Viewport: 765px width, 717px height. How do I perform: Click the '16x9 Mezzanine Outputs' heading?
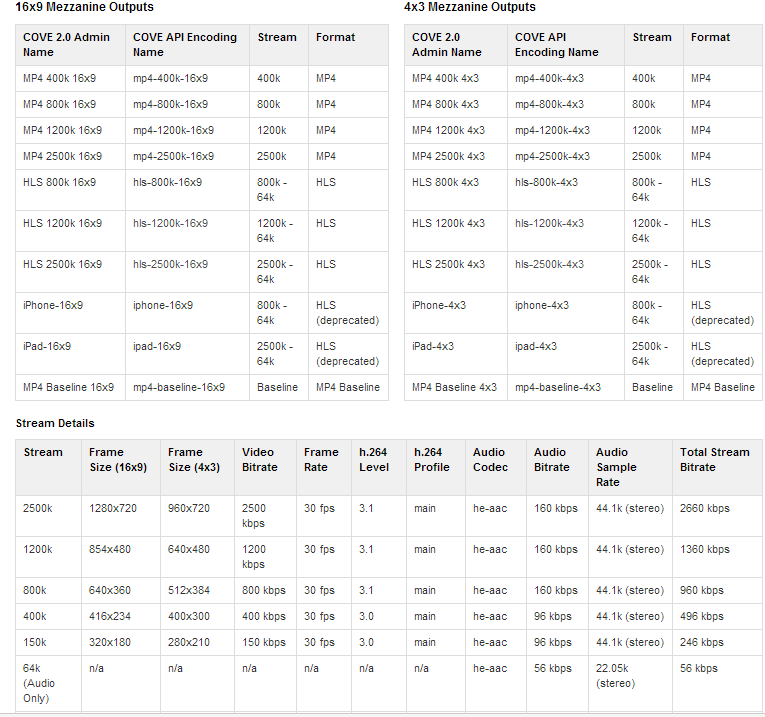[x=84, y=7]
